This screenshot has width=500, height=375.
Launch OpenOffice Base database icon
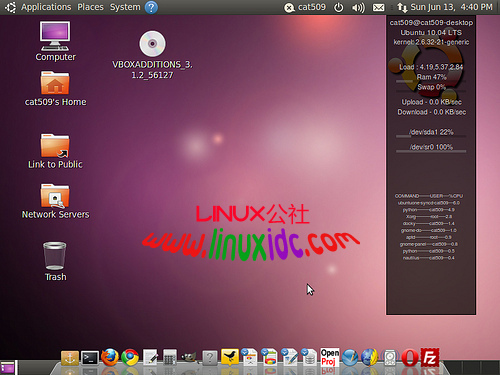coord(309,357)
